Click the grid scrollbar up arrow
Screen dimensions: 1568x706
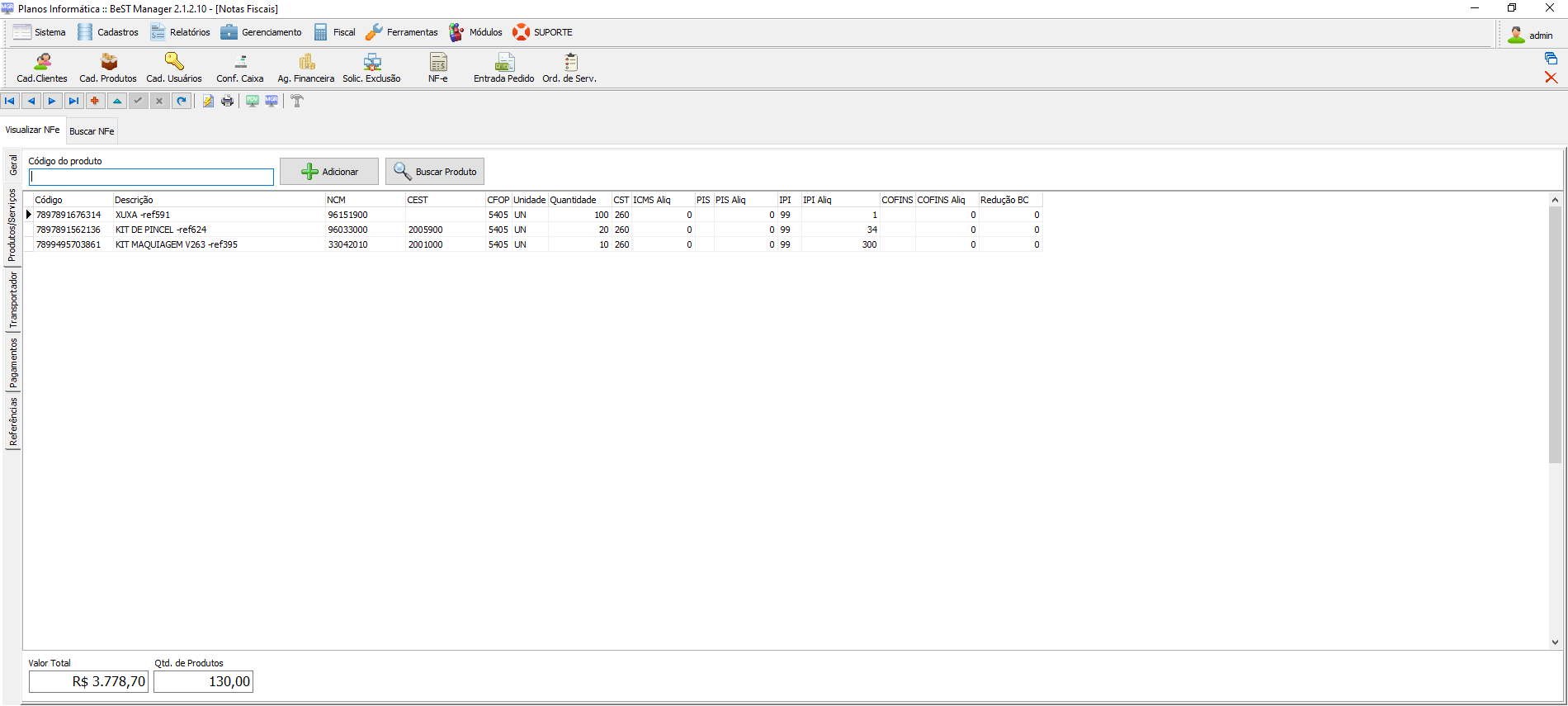coord(1555,200)
